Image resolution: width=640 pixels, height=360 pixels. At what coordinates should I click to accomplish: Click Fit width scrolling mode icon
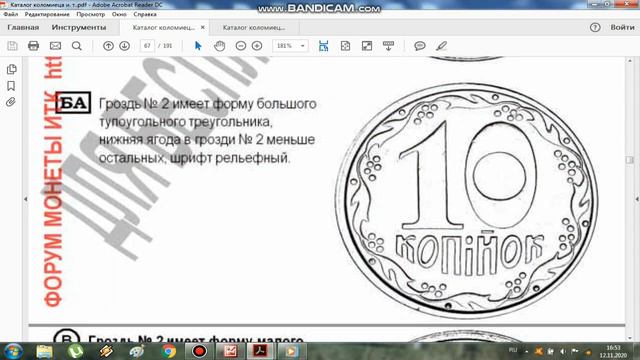[x=323, y=46]
